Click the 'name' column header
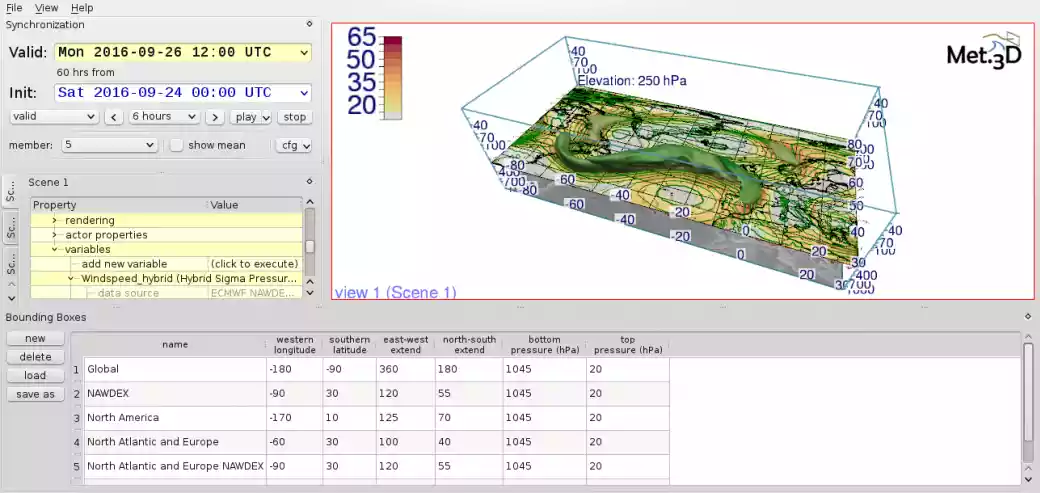Screen dimensions: 1040x493 click(175, 344)
